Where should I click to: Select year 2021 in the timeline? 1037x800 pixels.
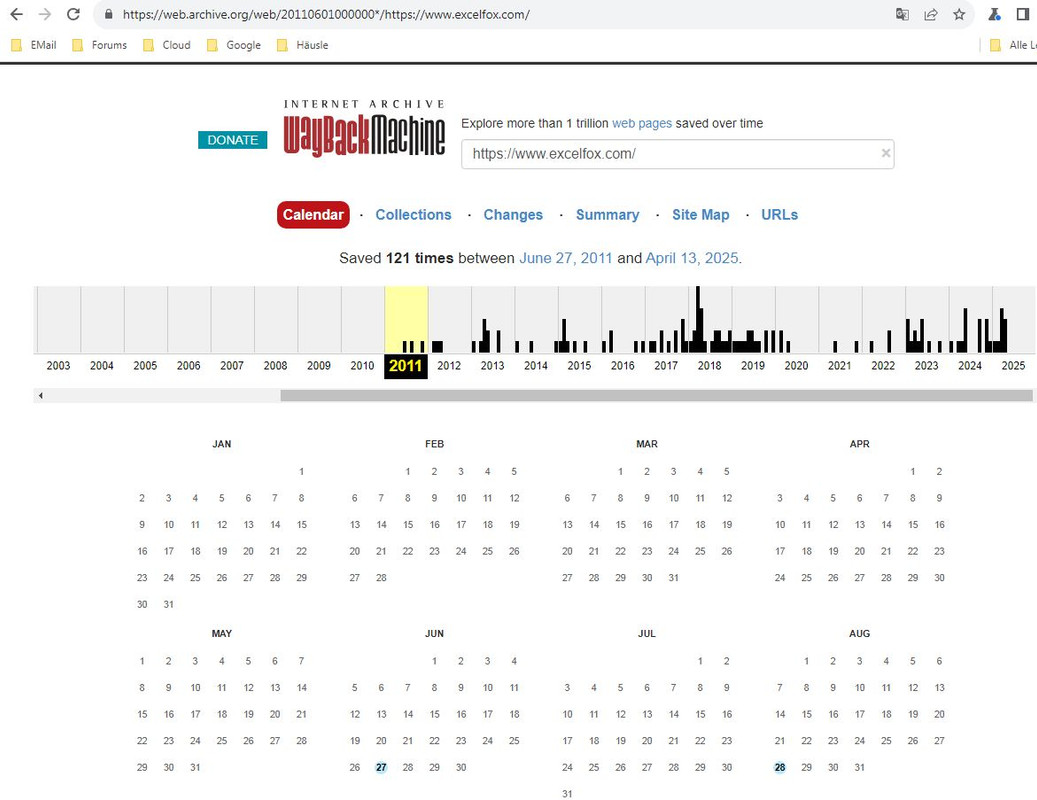coord(840,366)
